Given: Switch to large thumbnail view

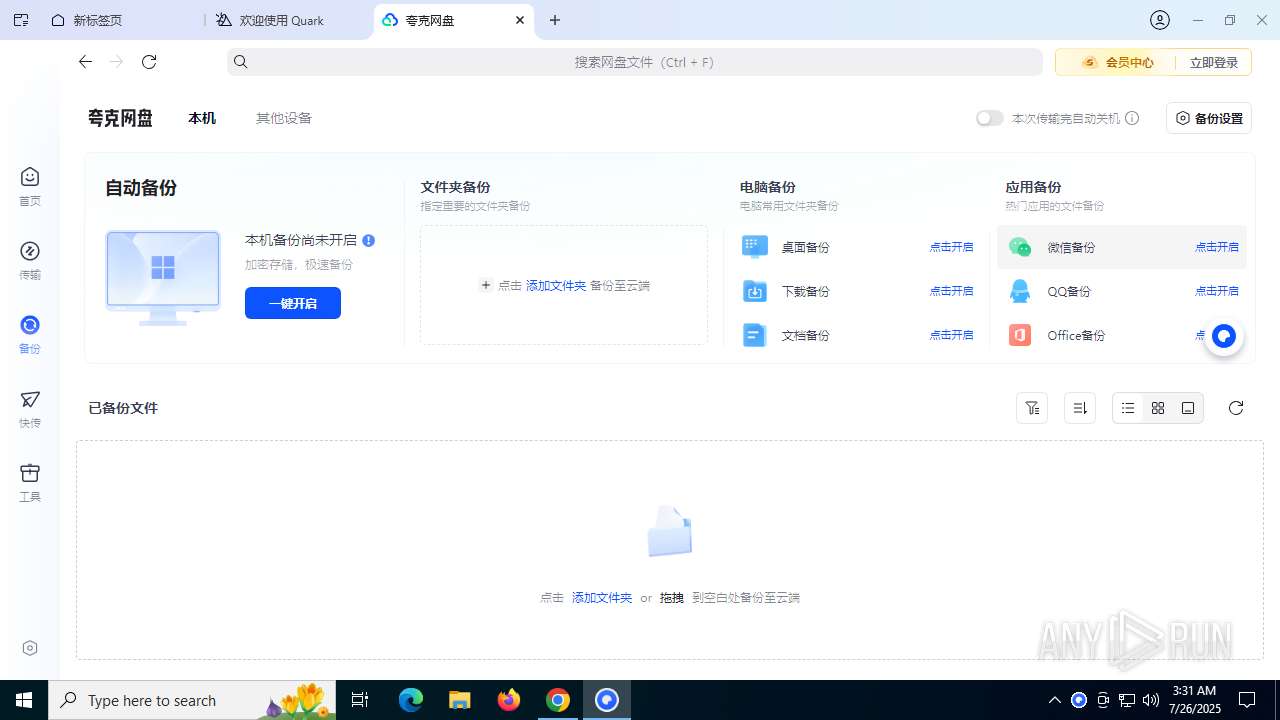Looking at the screenshot, I should click(x=1188, y=408).
